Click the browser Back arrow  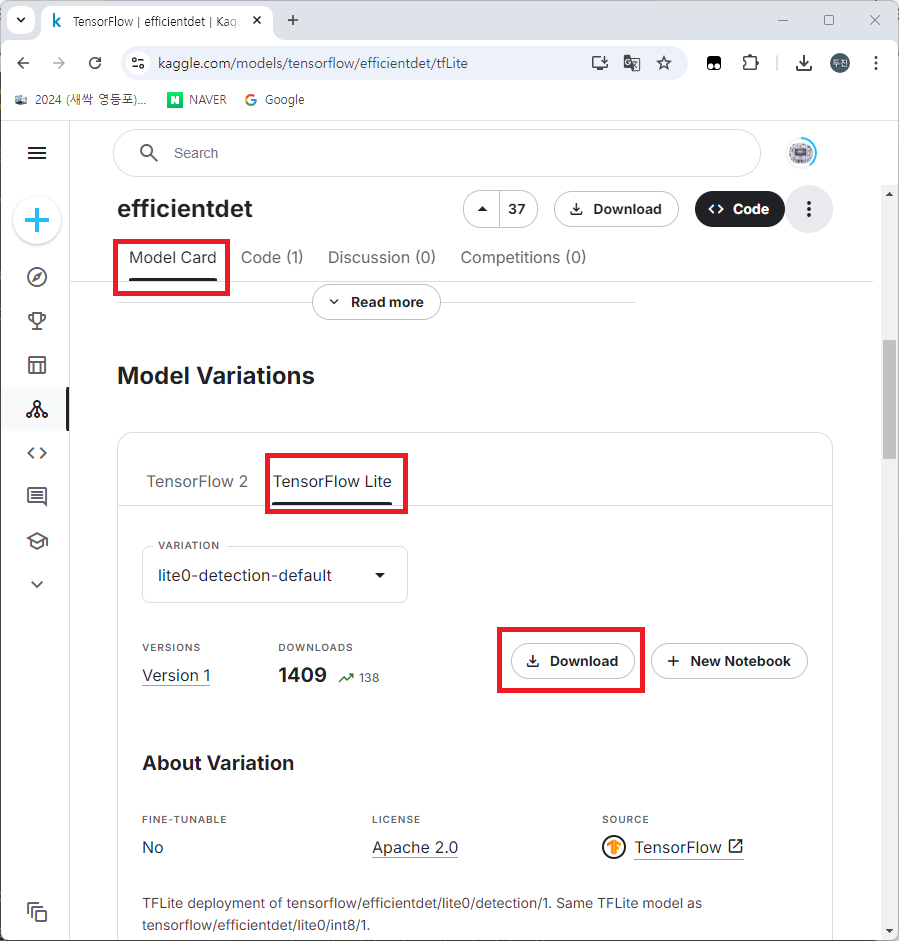23,63
